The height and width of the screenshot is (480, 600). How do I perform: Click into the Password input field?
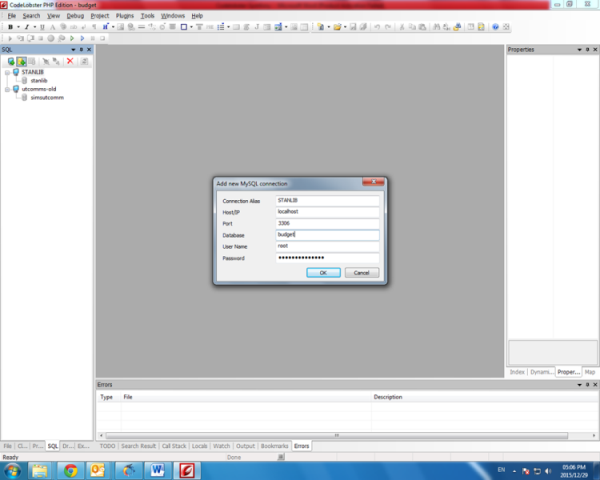point(327,258)
